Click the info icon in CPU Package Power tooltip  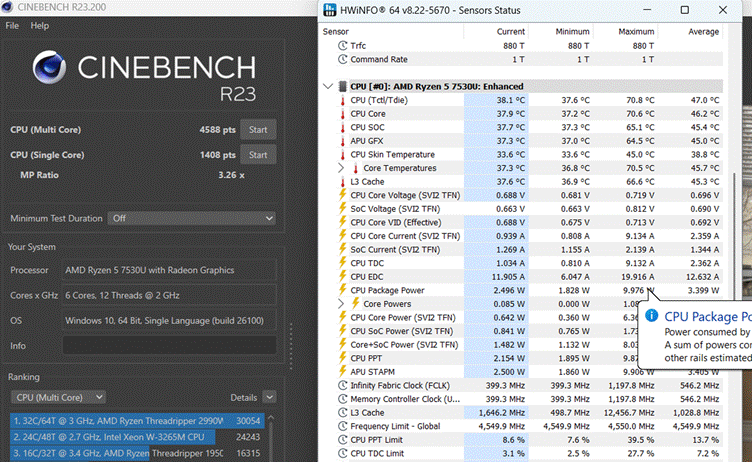(x=651, y=315)
